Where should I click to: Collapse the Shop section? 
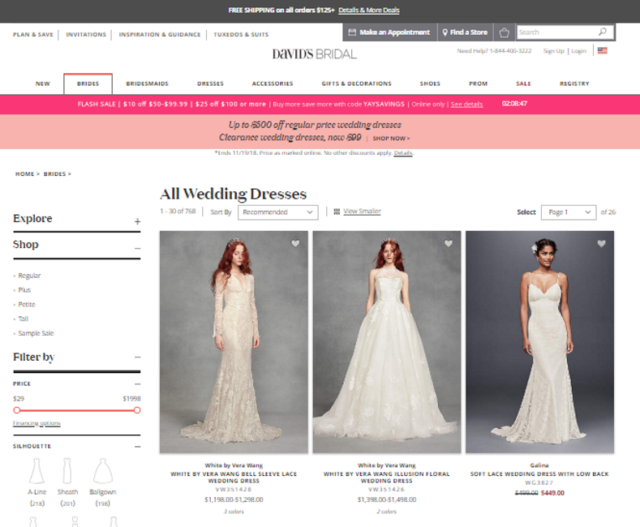(x=137, y=246)
